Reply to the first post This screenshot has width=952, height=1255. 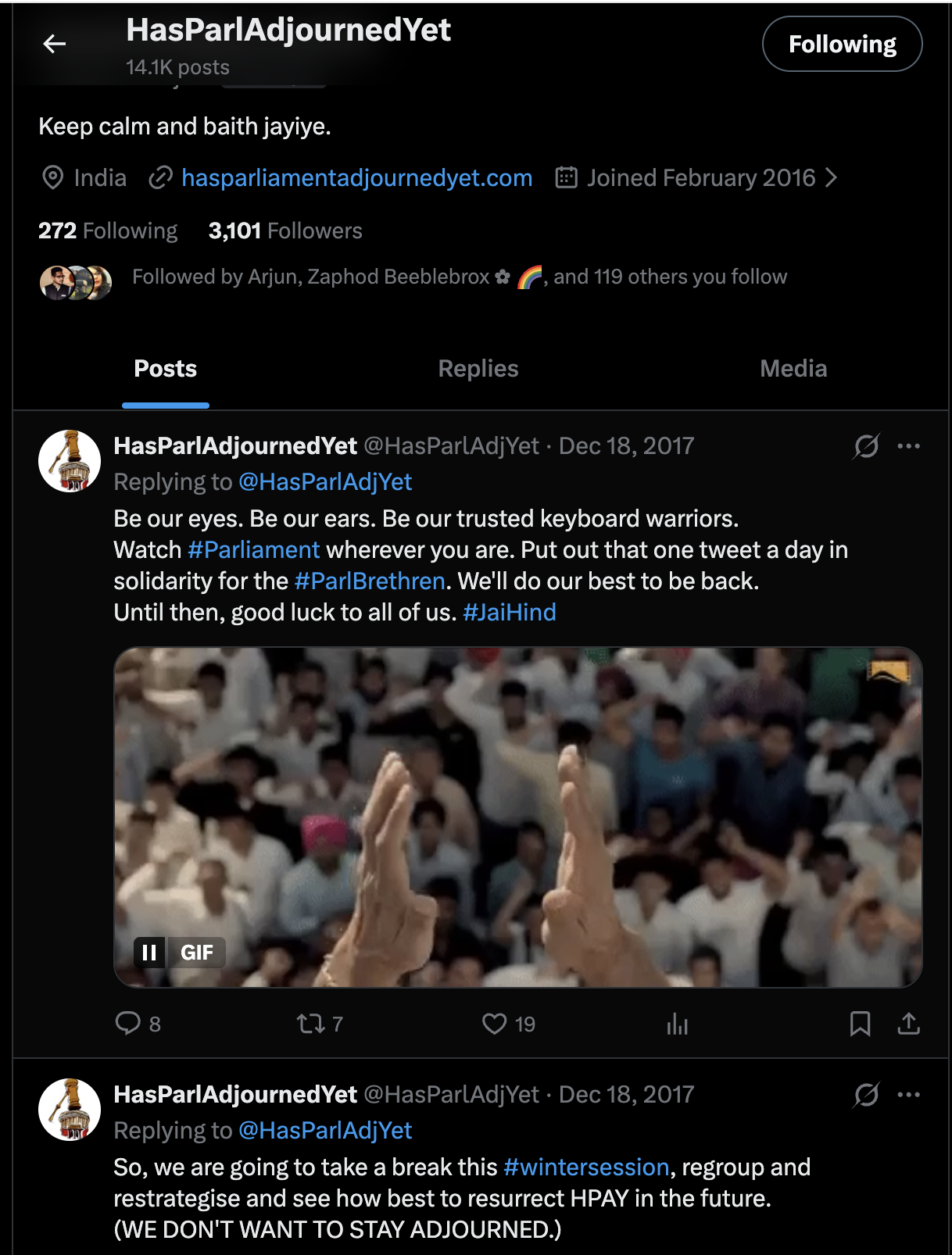[127, 1023]
